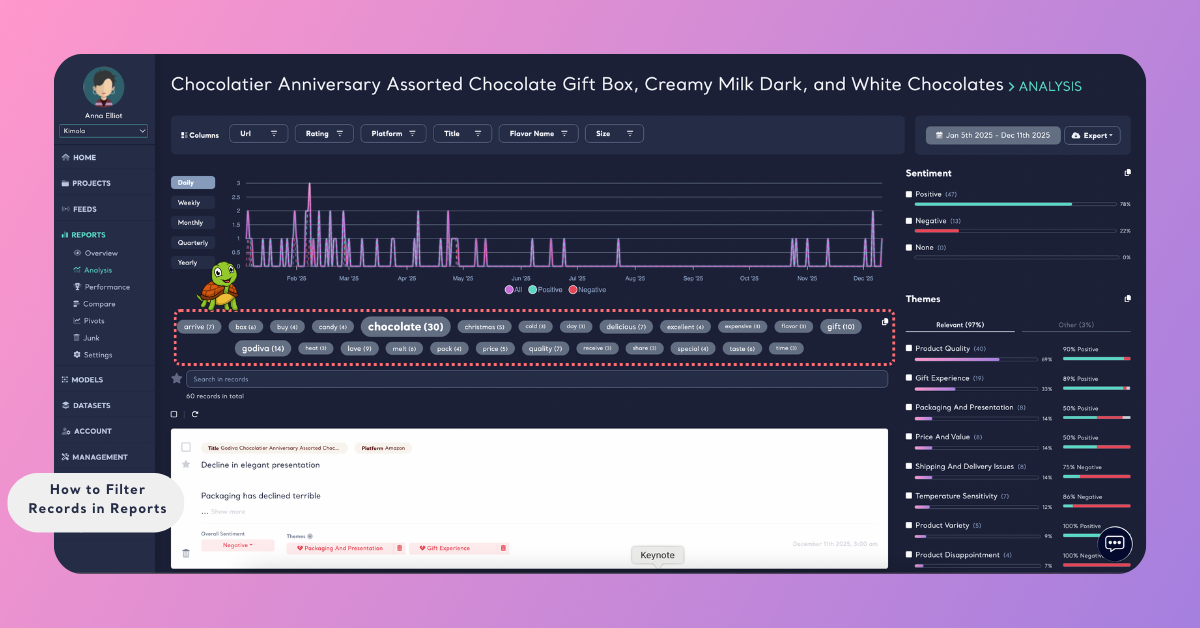Open the Title column filter

pyautogui.click(x=463, y=133)
